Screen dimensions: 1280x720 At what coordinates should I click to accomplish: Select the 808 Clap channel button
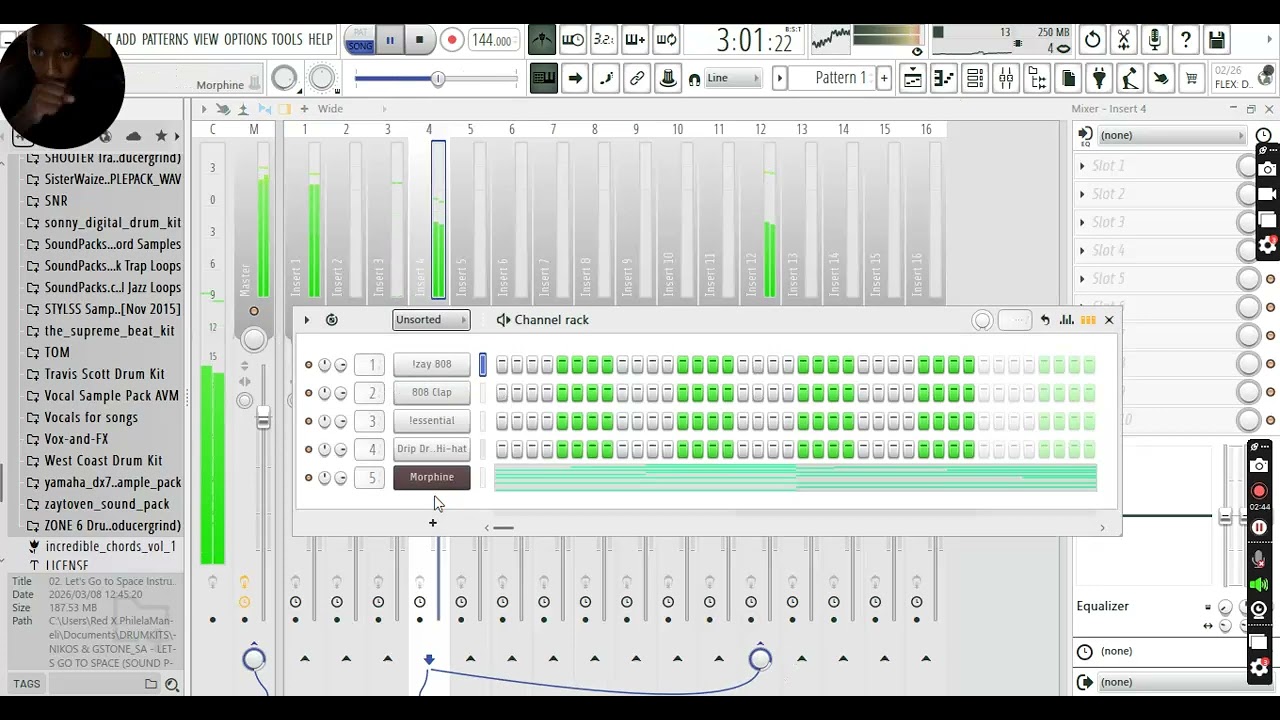pyautogui.click(x=432, y=393)
